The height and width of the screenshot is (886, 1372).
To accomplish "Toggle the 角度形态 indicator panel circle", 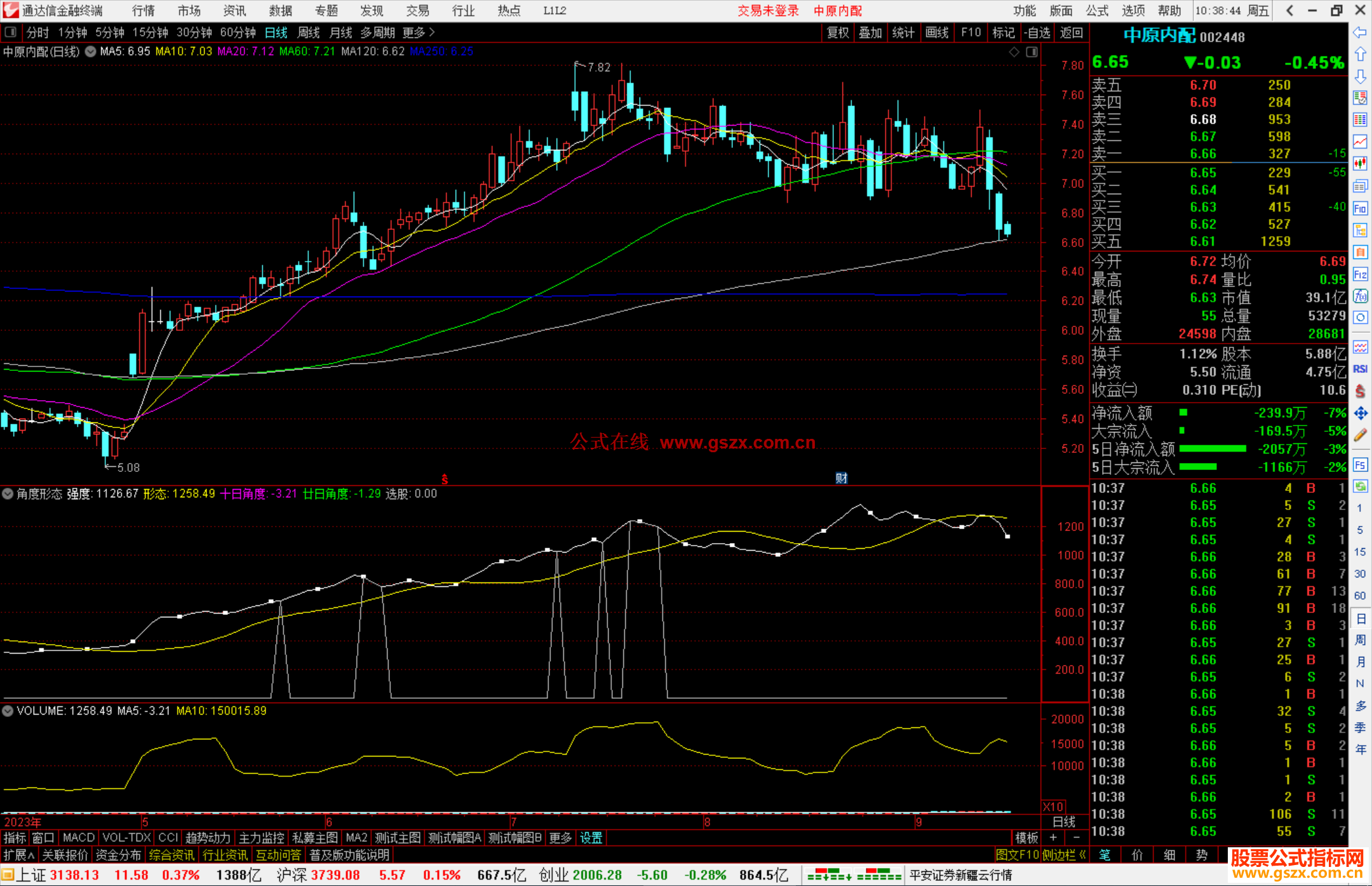I will (x=8, y=493).
